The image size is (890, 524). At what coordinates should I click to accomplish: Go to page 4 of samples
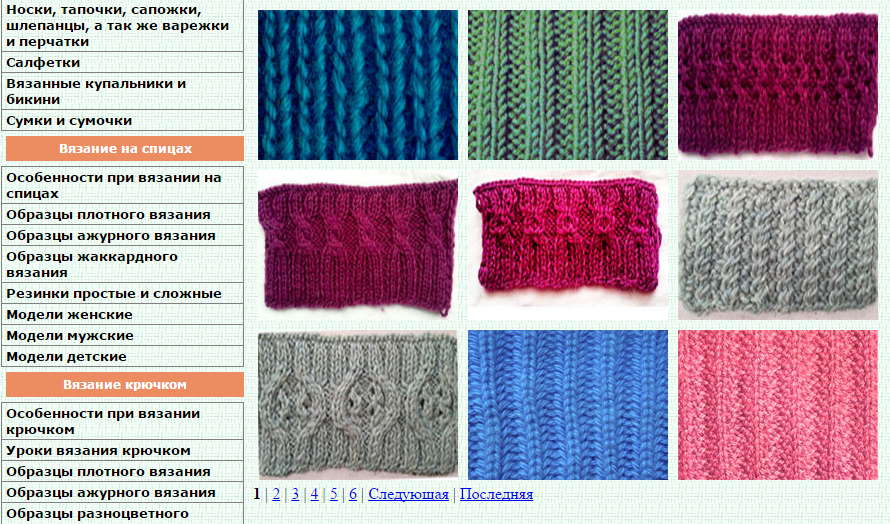(314, 494)
